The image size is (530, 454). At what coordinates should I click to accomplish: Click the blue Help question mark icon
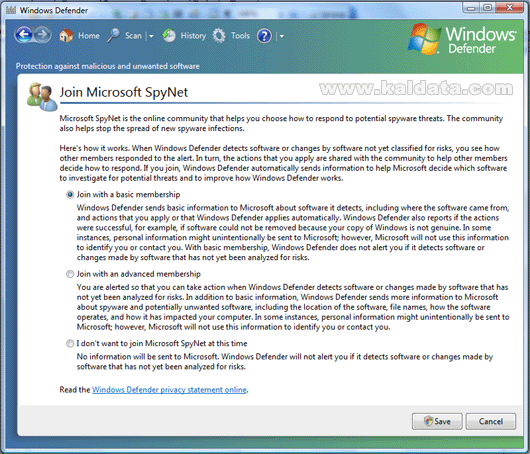pos(264,36)
